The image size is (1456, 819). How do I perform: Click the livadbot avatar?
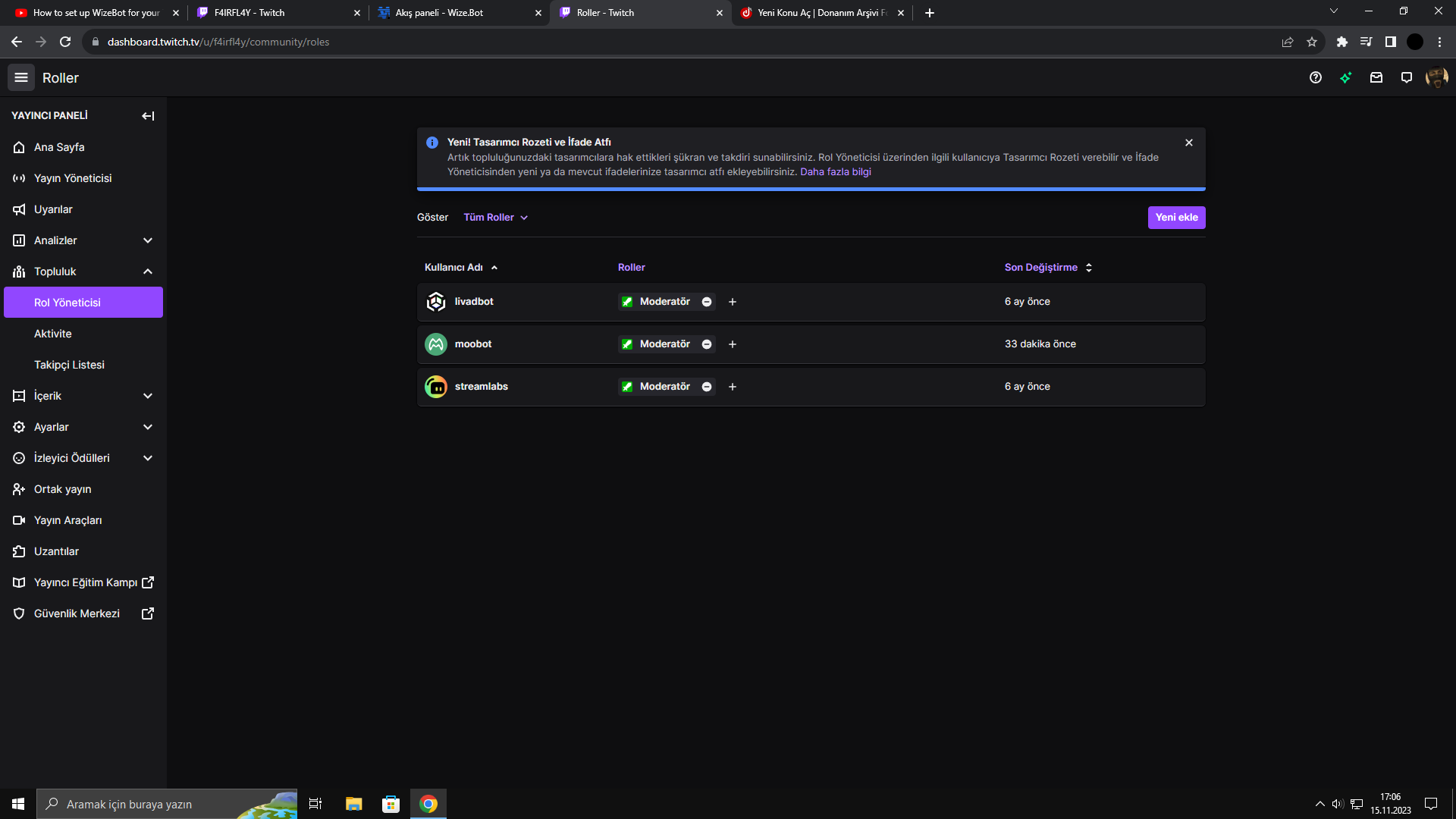436,302
